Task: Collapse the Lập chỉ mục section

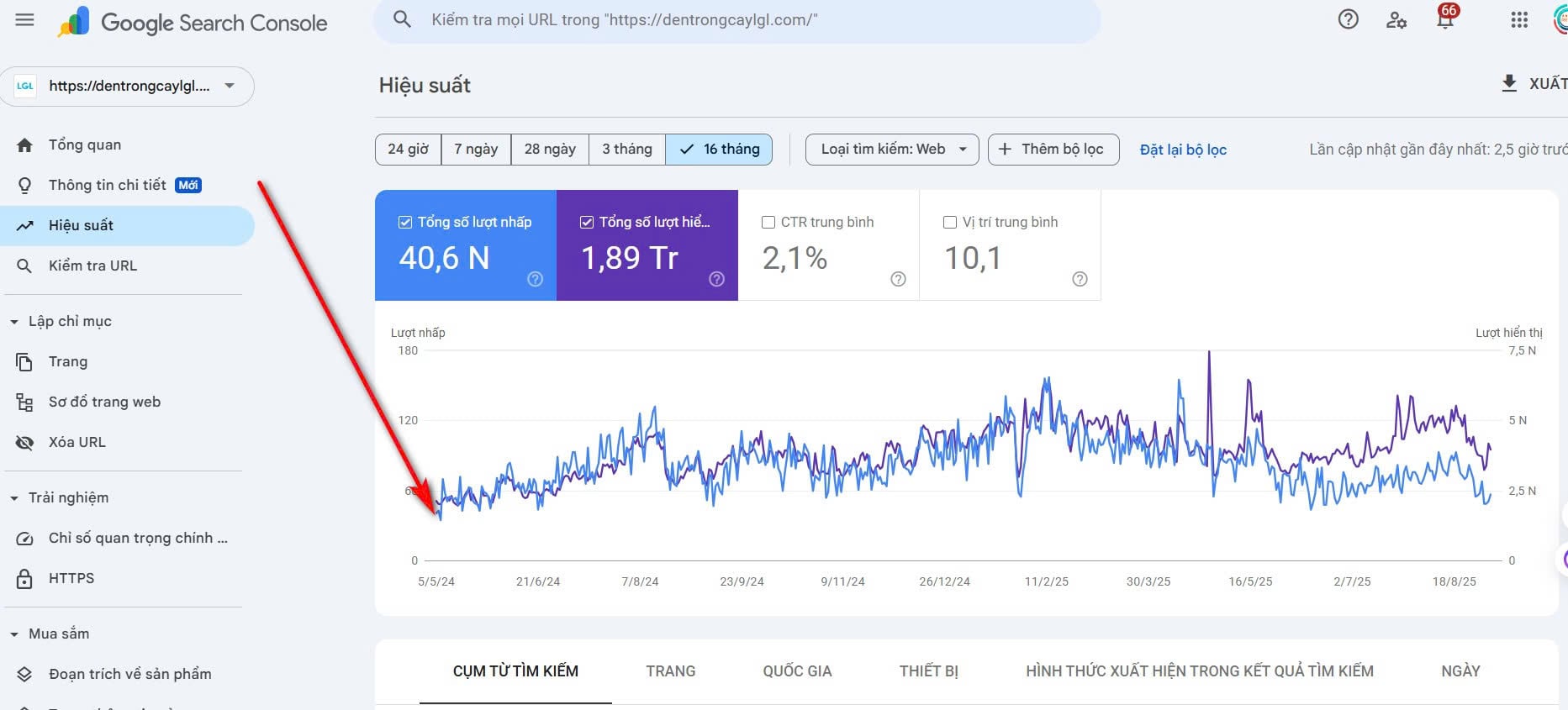Action: tap(14, 322)
